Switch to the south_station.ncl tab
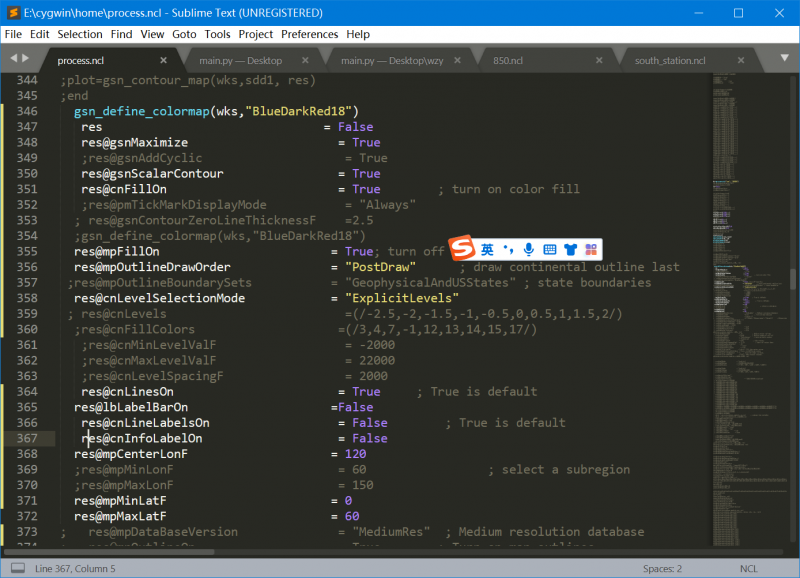Screen dimensions: 800x578 coord(670,60)
